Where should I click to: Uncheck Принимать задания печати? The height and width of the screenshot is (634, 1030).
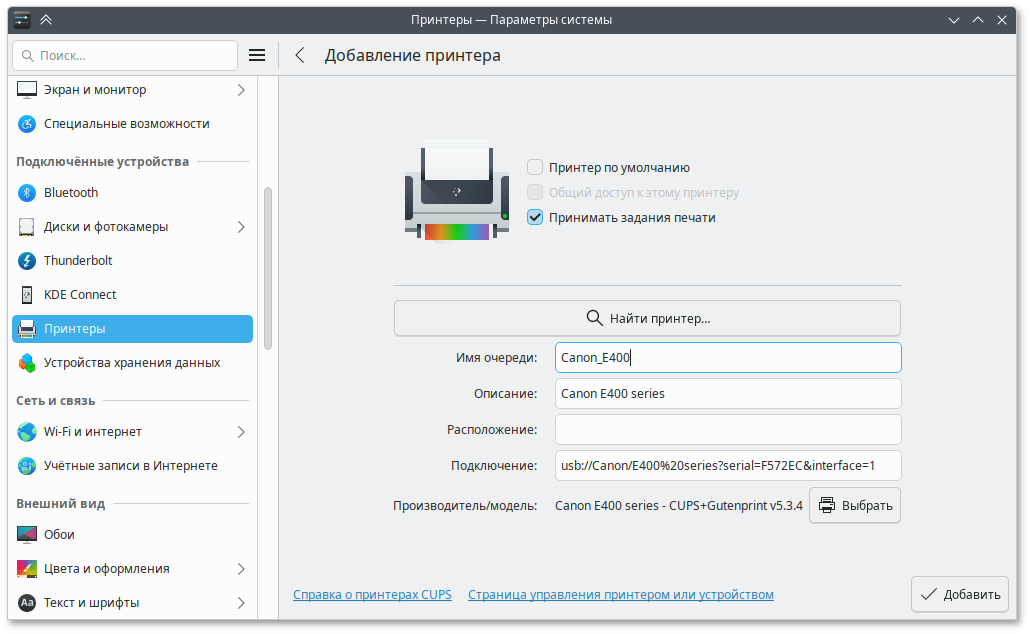536,217
